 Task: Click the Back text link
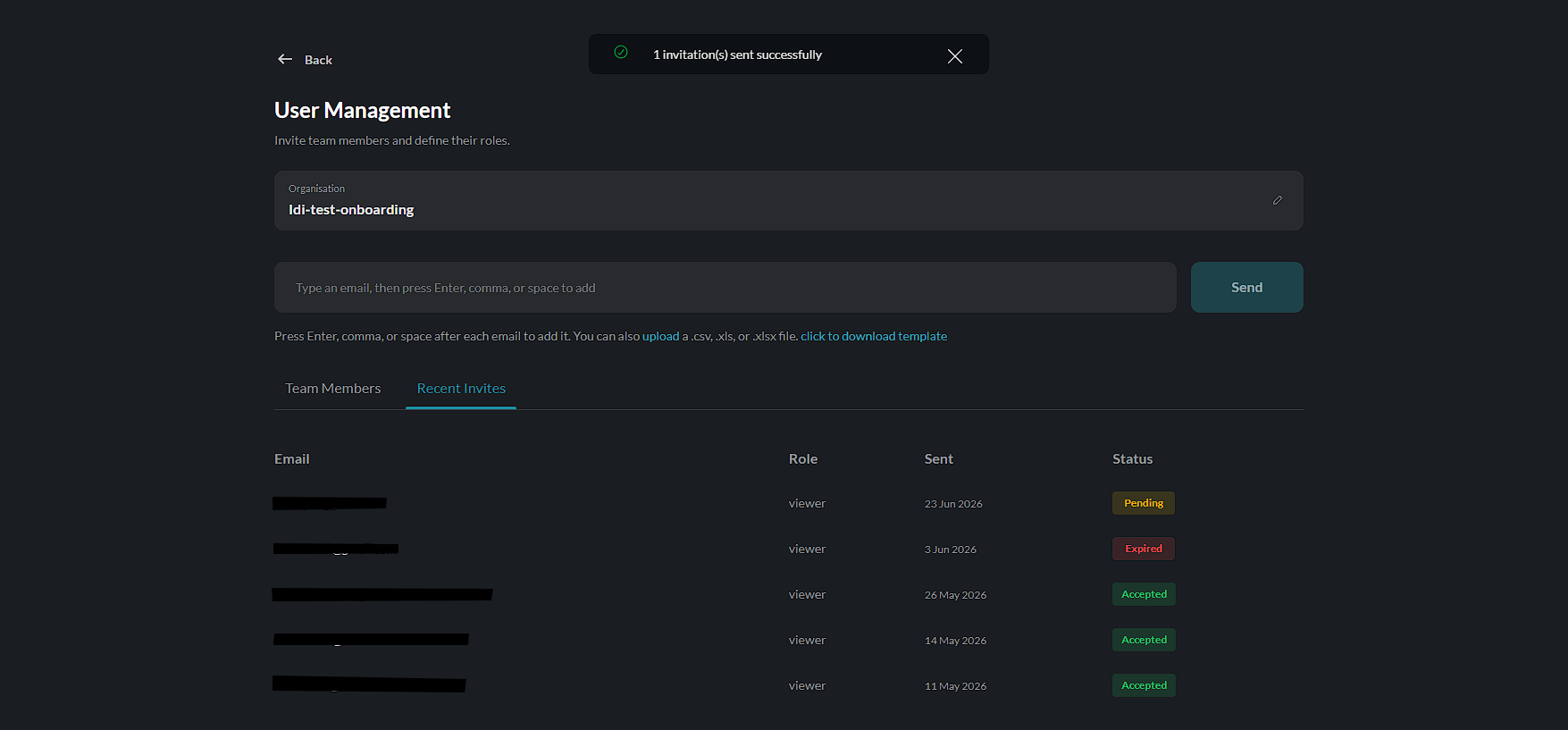click(x=318, y=60)
